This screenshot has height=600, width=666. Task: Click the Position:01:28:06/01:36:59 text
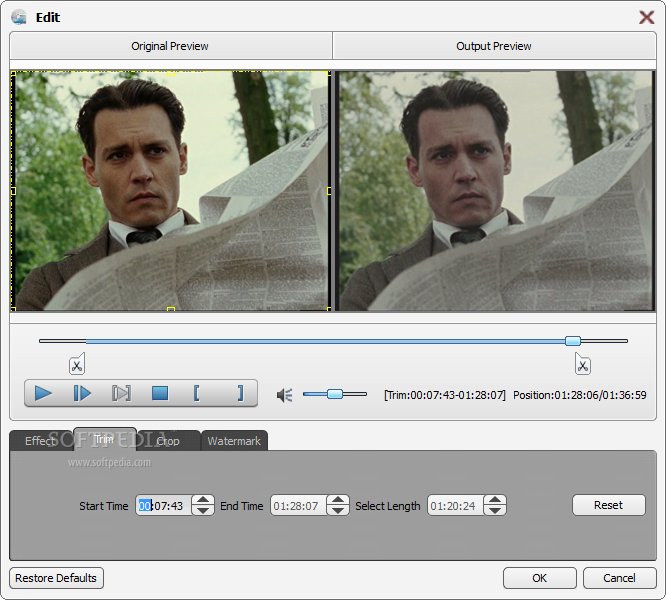(580, 395)
